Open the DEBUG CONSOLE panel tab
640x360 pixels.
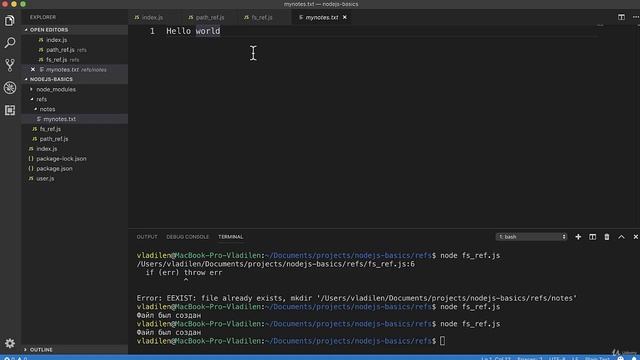click(187, 237)
